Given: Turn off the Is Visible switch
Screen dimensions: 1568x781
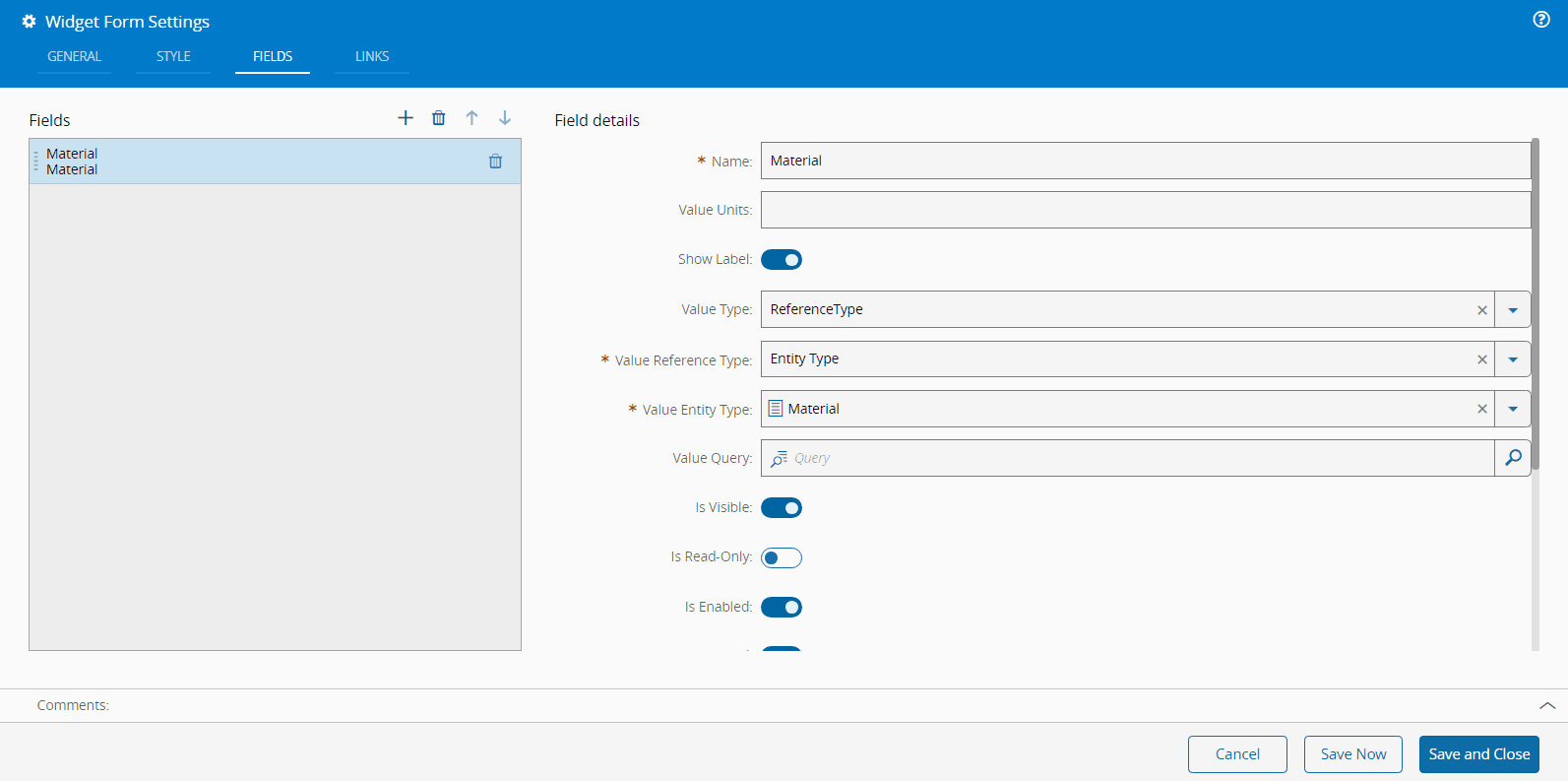Looking at the screenshot, I should [x=782, y=508].
